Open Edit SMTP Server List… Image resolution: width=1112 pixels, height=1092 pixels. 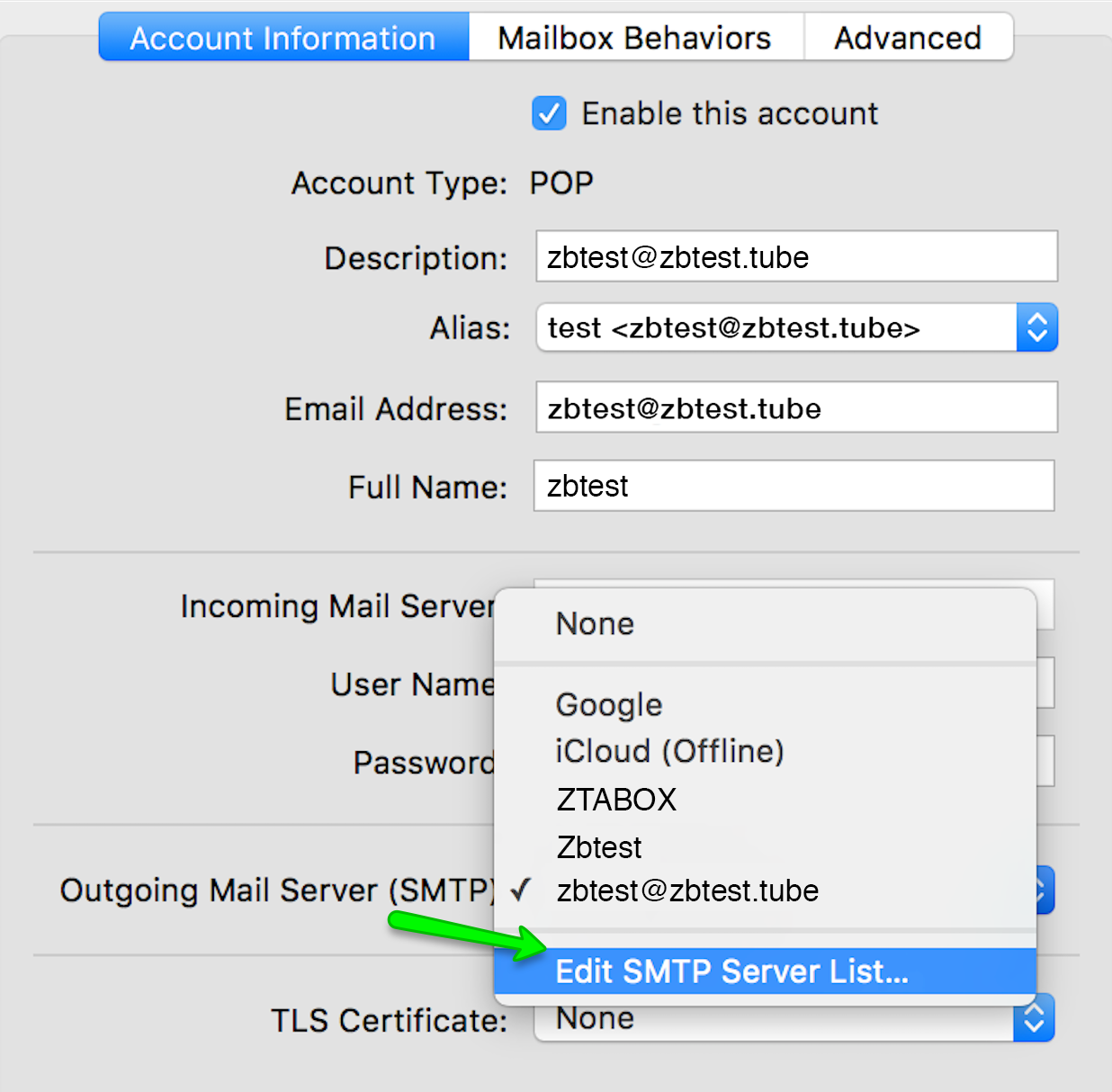coord(731,971)
